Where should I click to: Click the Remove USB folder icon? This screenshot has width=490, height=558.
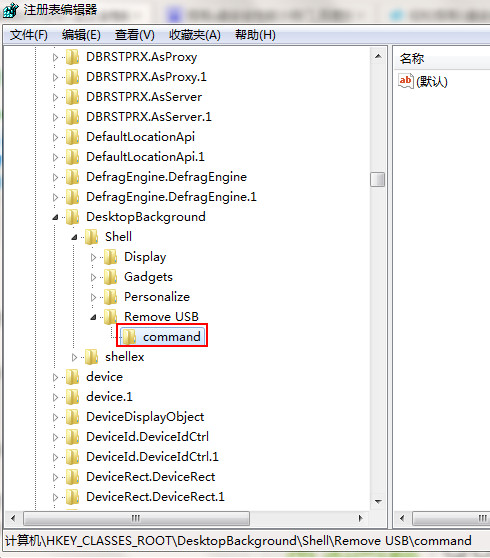pos(110,316)
